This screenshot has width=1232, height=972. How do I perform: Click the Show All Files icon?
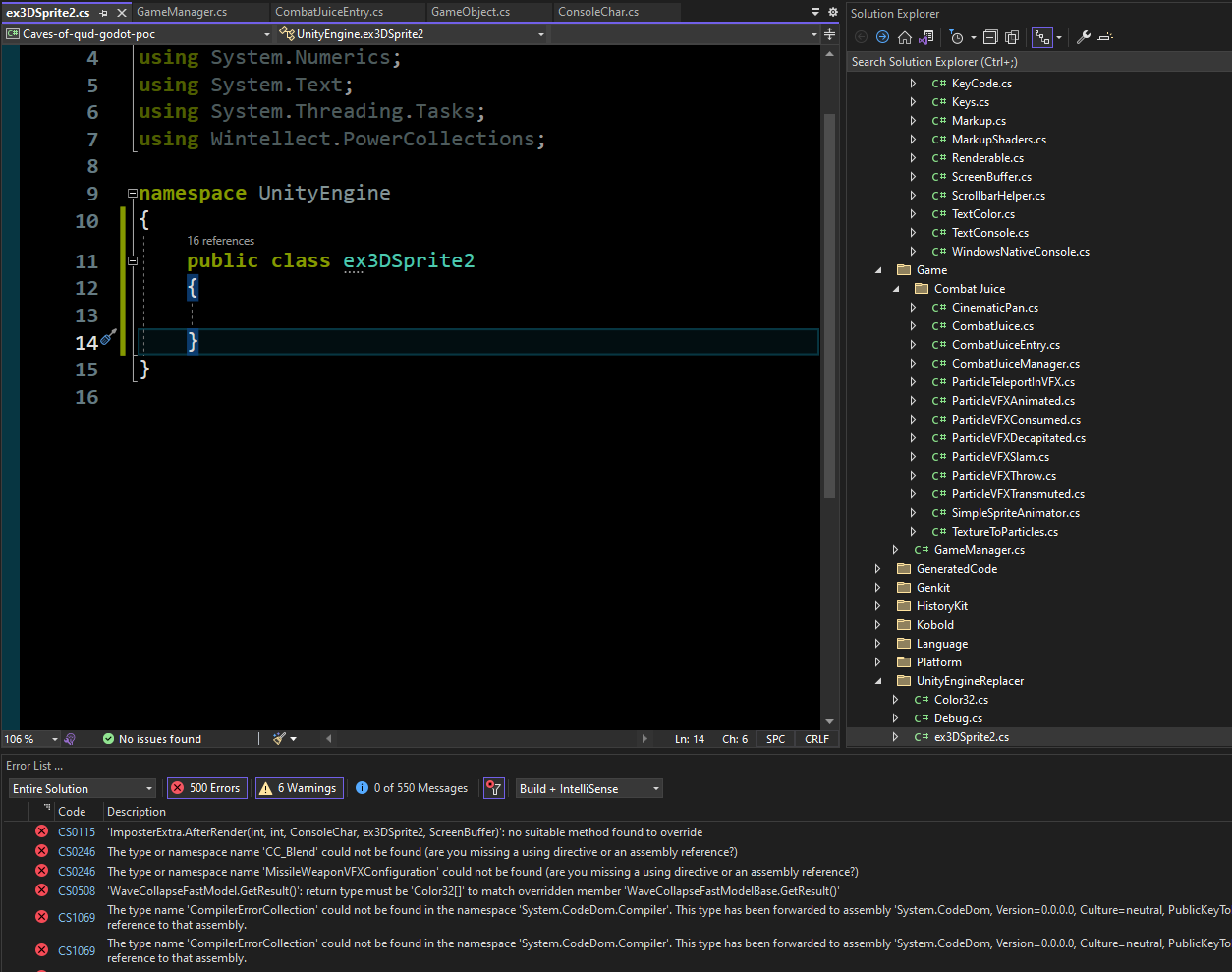1012,37
